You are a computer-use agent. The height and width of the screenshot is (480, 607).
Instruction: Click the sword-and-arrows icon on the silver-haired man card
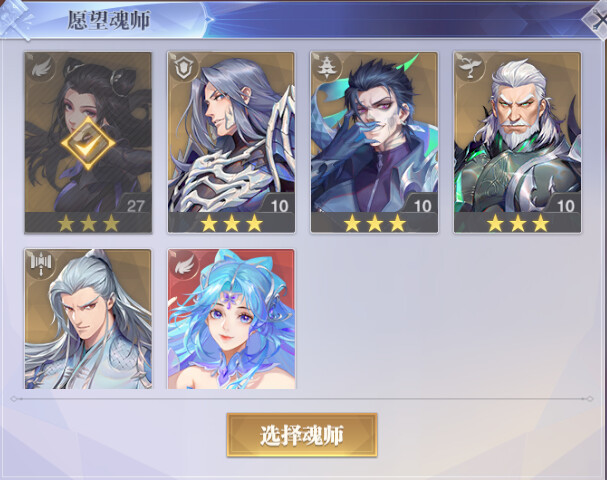41,264
